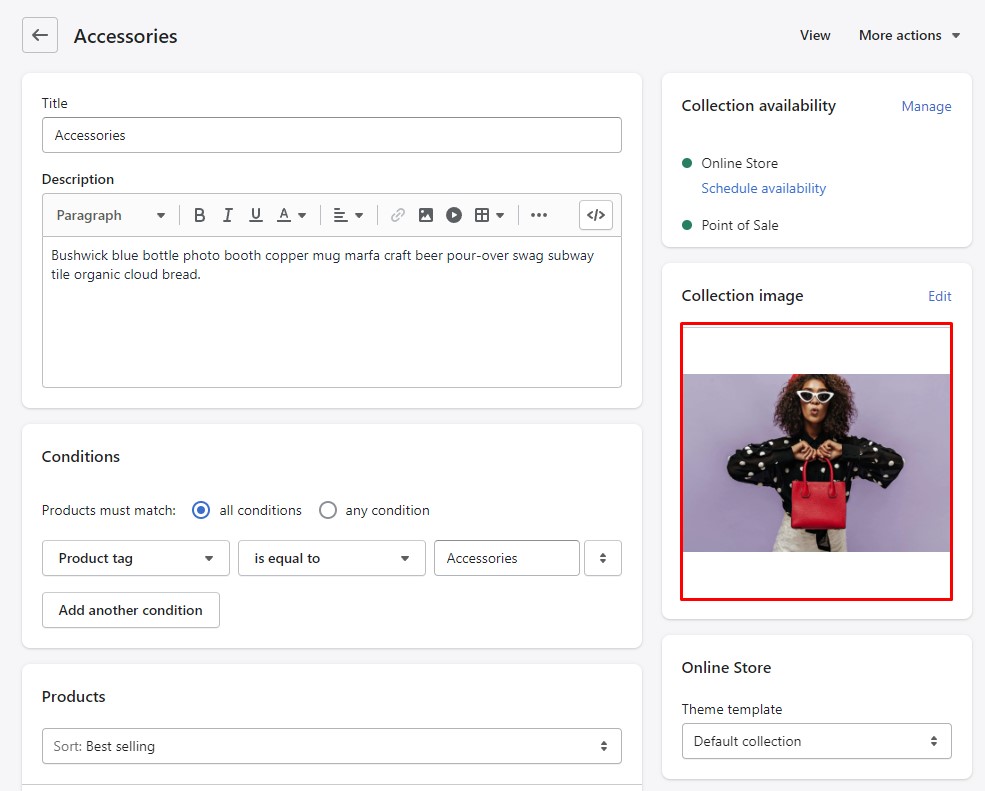This screenshot has height=791, width=985.
Task: Open the text color picker
Action: (292, 215)
